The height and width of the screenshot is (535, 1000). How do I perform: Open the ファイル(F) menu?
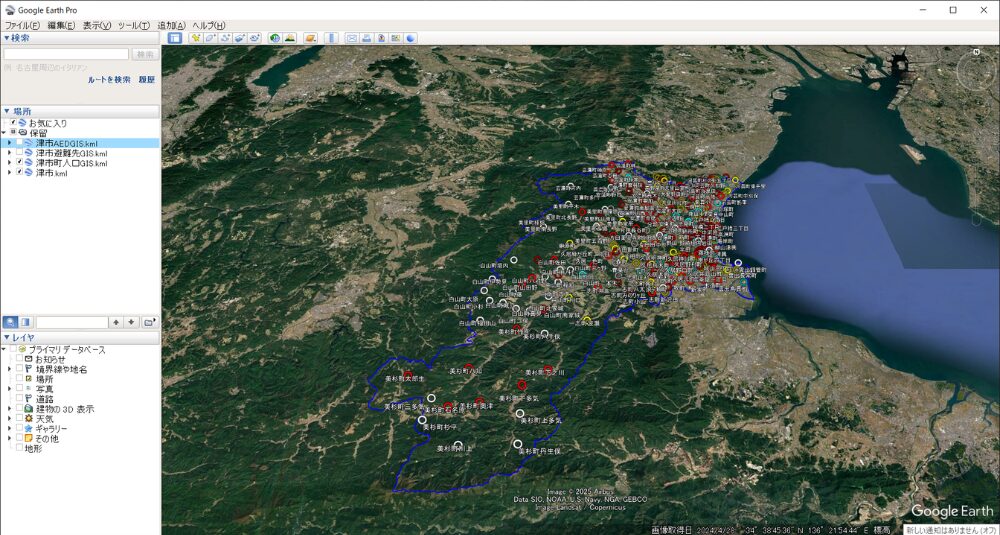tap(22, 25)
